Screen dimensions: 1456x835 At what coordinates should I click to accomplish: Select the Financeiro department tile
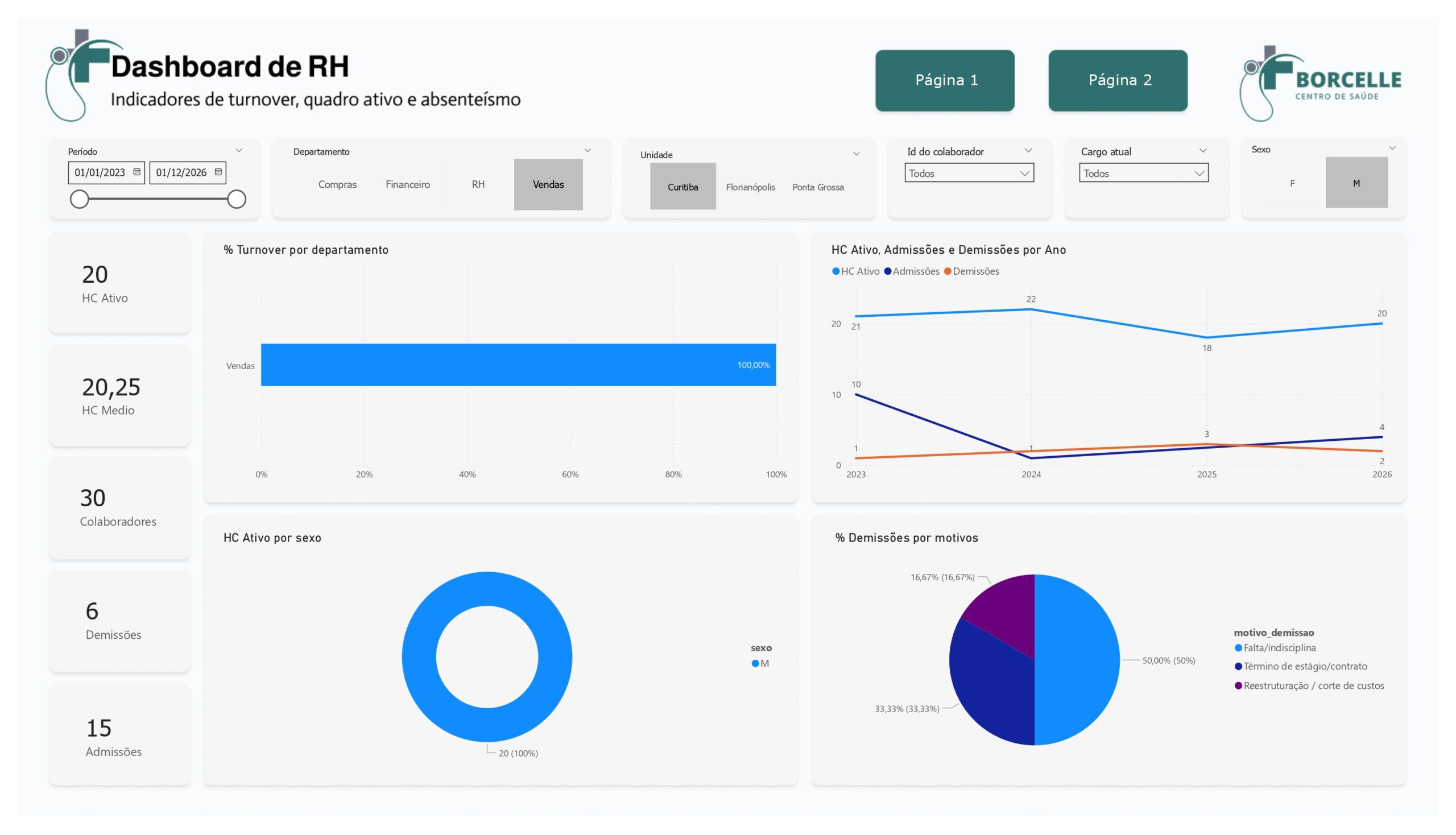407,185
